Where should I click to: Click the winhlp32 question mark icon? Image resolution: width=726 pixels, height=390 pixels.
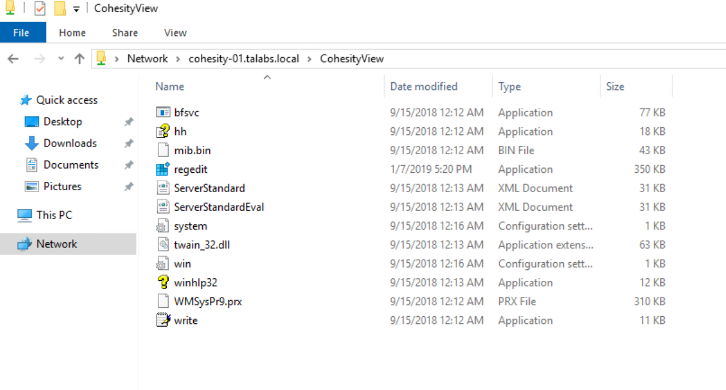coord(163,283)
